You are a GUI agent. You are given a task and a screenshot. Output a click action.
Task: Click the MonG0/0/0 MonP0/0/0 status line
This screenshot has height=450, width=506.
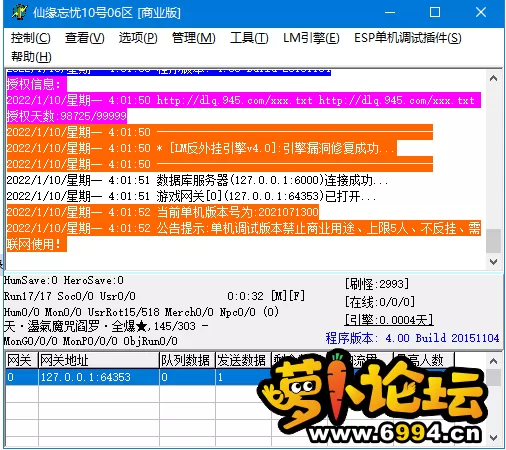(91, 341)
